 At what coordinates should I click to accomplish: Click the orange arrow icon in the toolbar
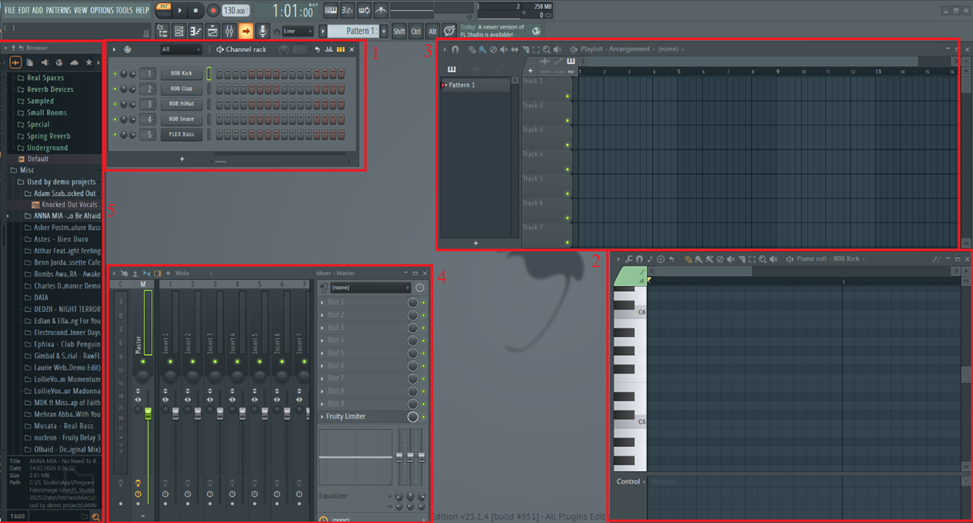(x=246, y=31)
